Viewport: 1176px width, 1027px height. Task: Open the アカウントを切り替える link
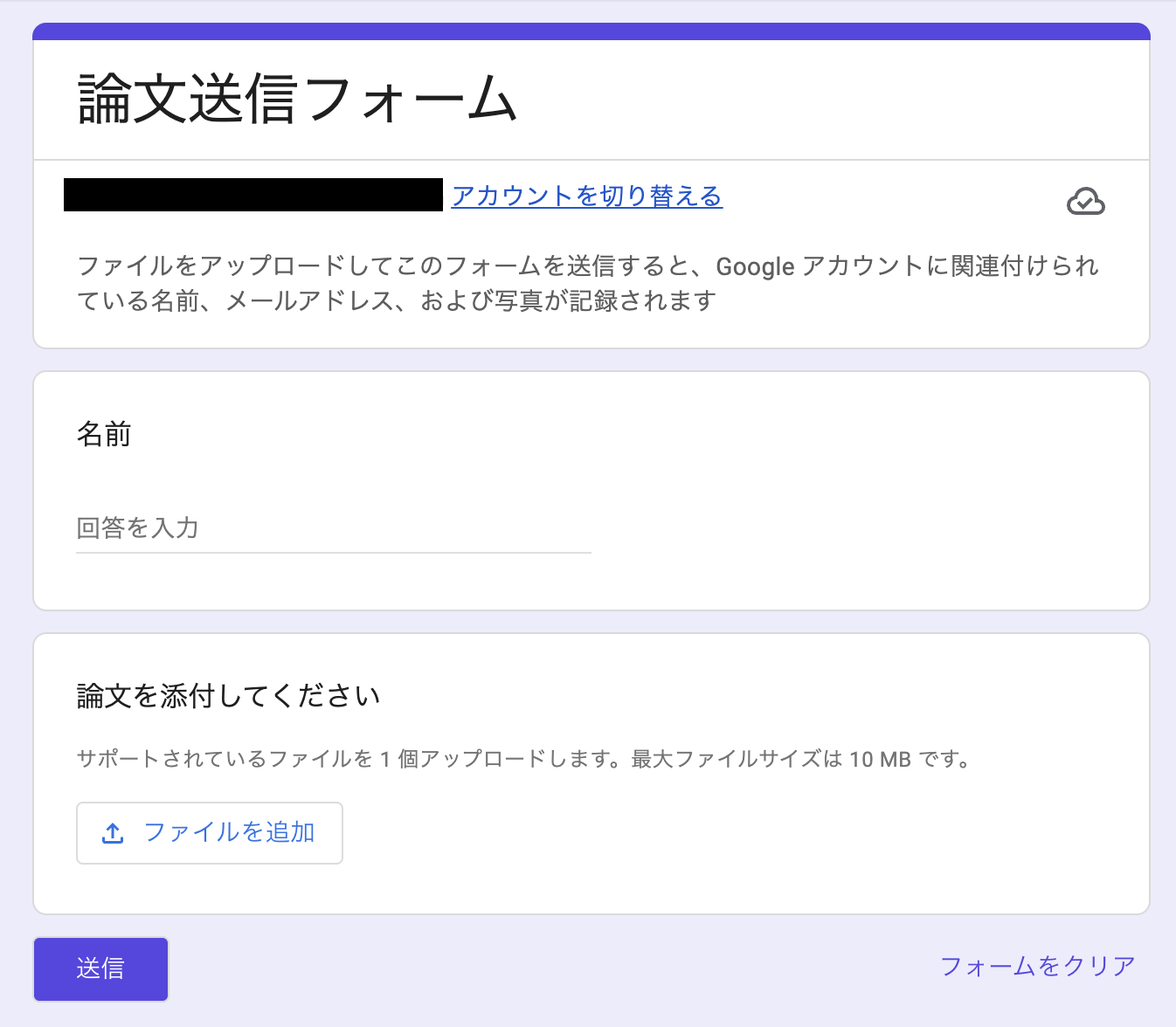pyautogui.click(x=587, y=196)
